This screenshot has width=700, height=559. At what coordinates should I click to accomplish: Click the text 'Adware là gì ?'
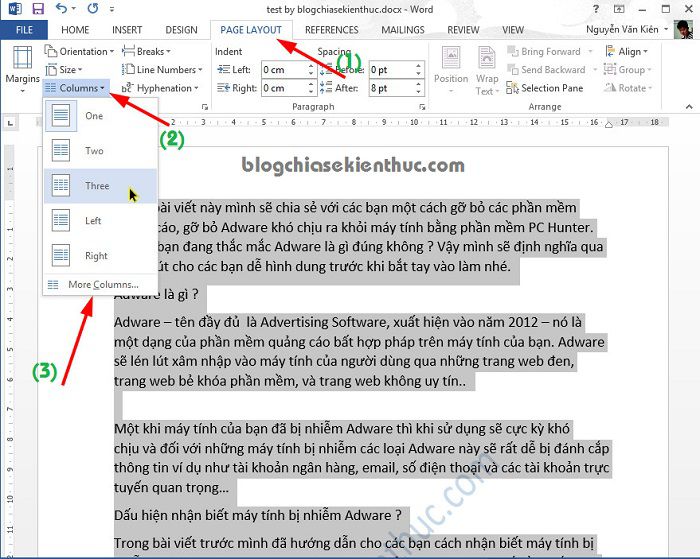click(156, 294)
